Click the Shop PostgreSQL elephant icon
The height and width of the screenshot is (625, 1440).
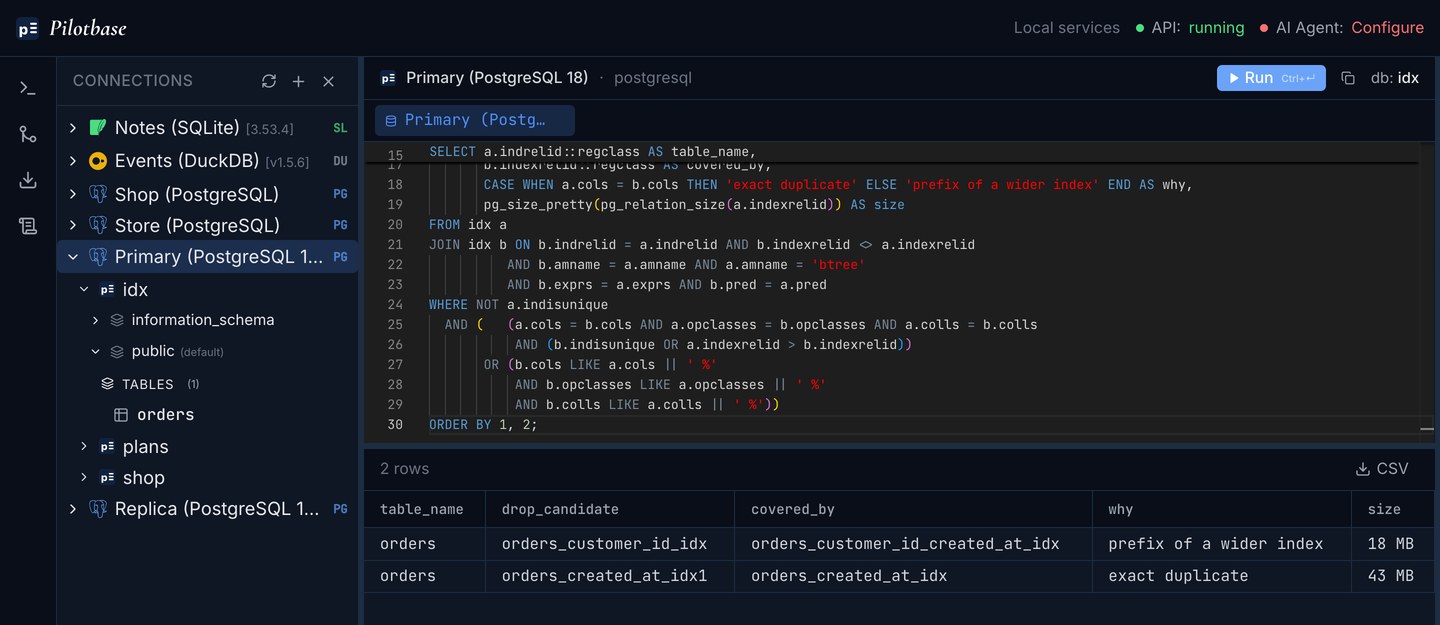(98, 194)
